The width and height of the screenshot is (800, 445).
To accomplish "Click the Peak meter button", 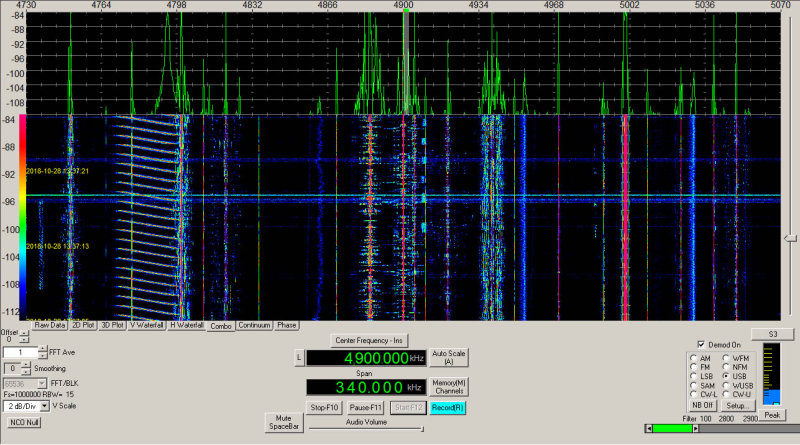I will [772, 415].
